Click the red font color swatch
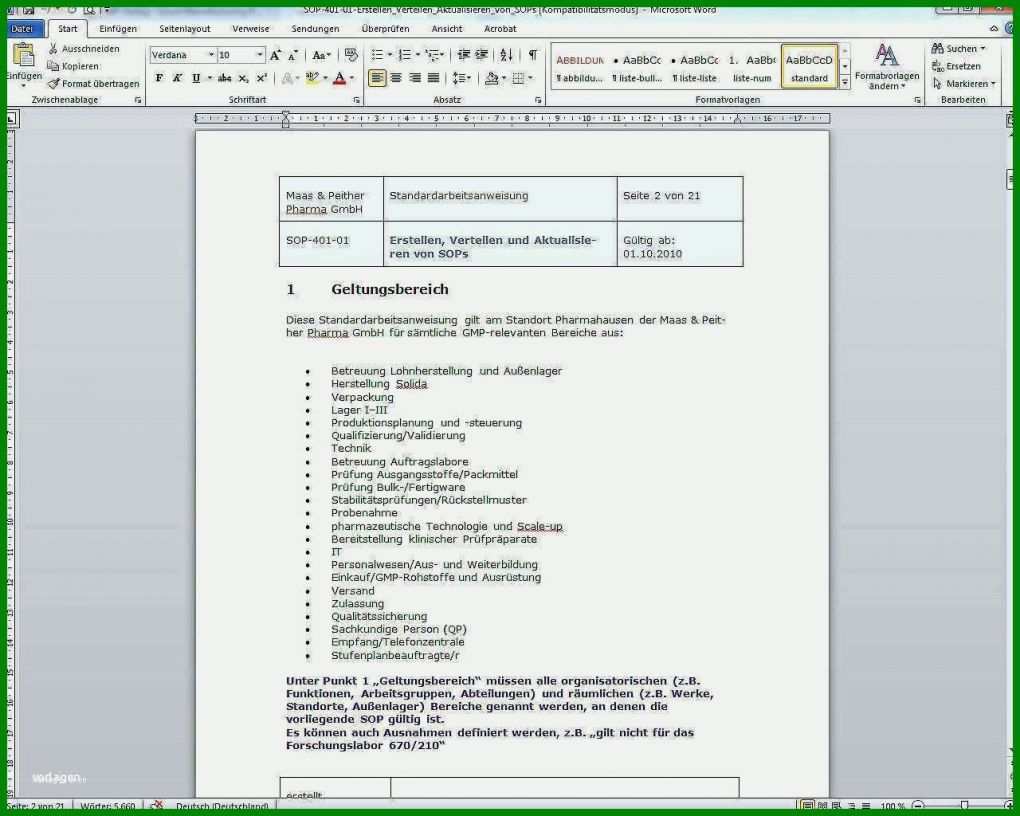 pyautogui.click(x=340, y=79)
